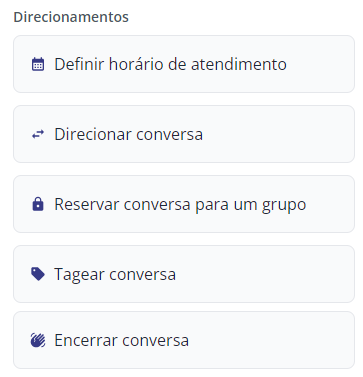Screen dimensions: 363x377
Task: Select the 'Reservar conversa para um grupo' text
Action: [180, 205]
